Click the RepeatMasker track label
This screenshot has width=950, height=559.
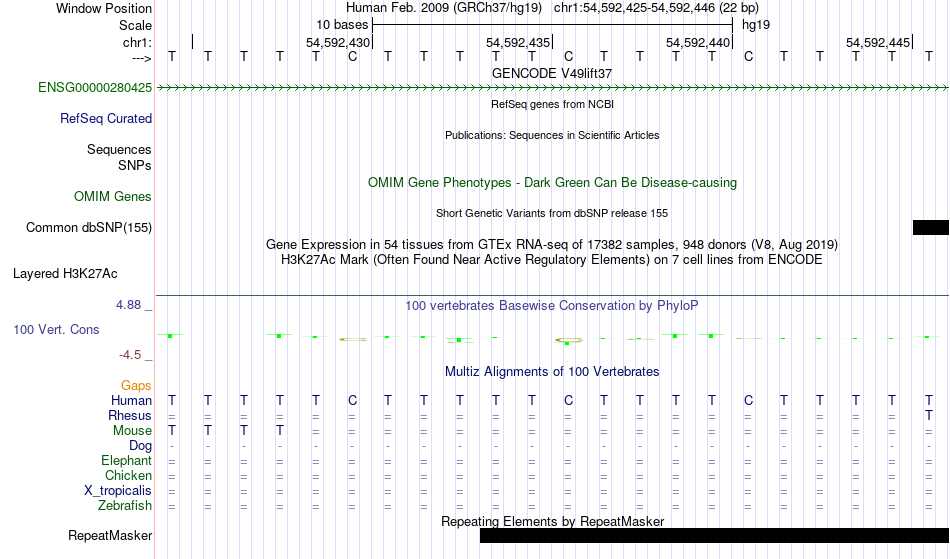click(x=110, y=535)
